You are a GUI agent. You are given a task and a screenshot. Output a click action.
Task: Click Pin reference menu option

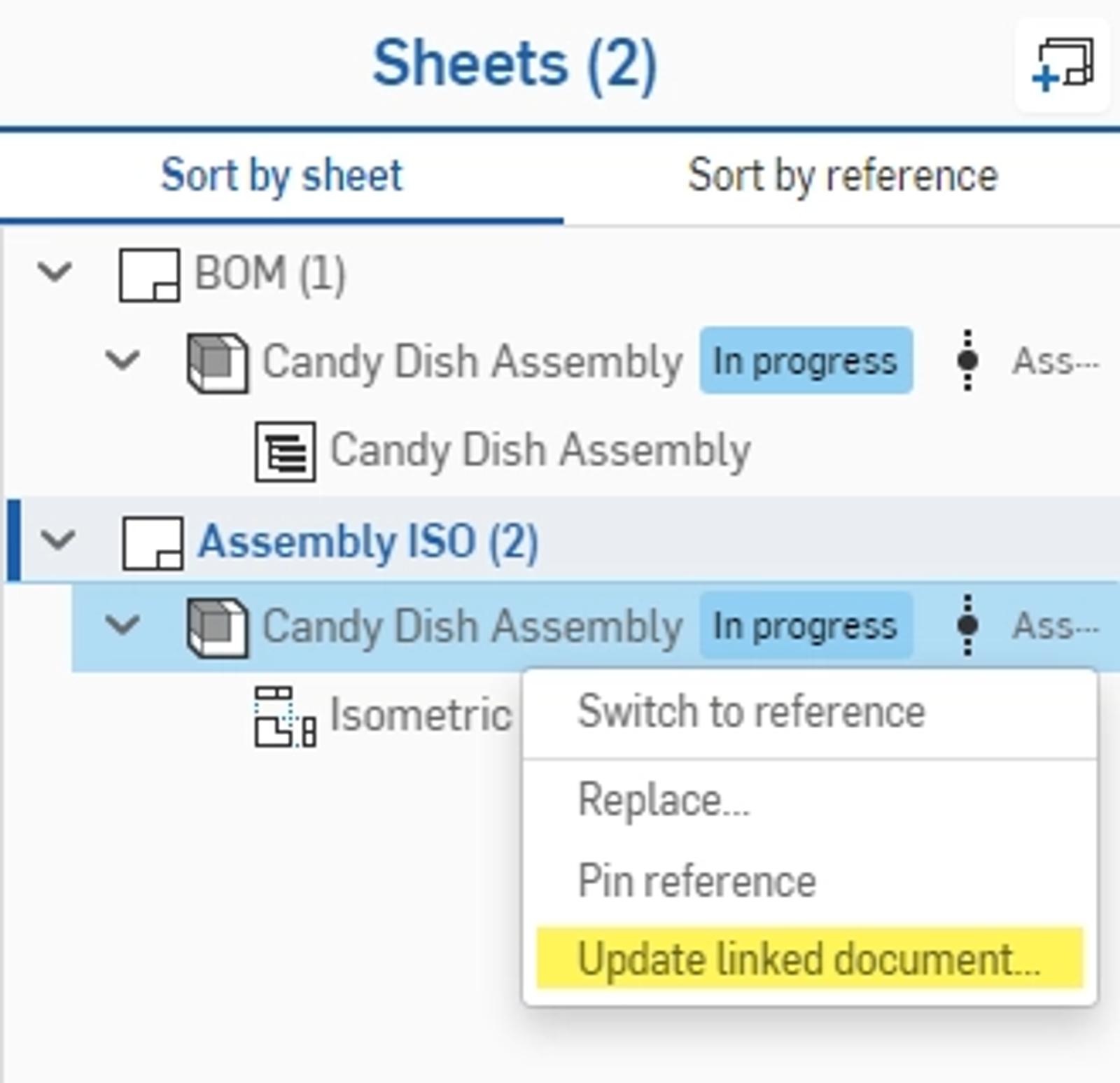[696, 880]
